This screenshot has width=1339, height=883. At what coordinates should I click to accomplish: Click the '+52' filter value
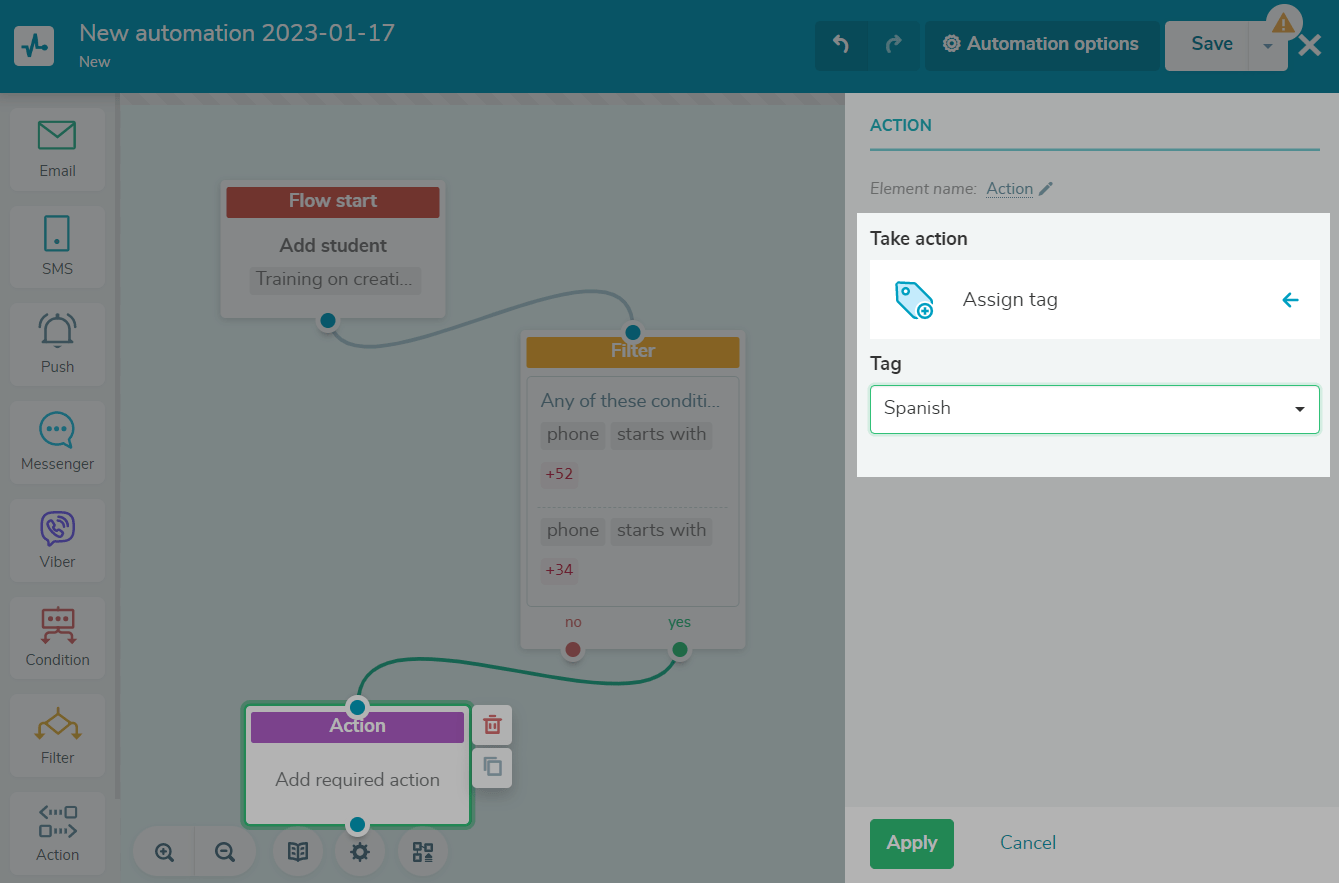[559, 474]
